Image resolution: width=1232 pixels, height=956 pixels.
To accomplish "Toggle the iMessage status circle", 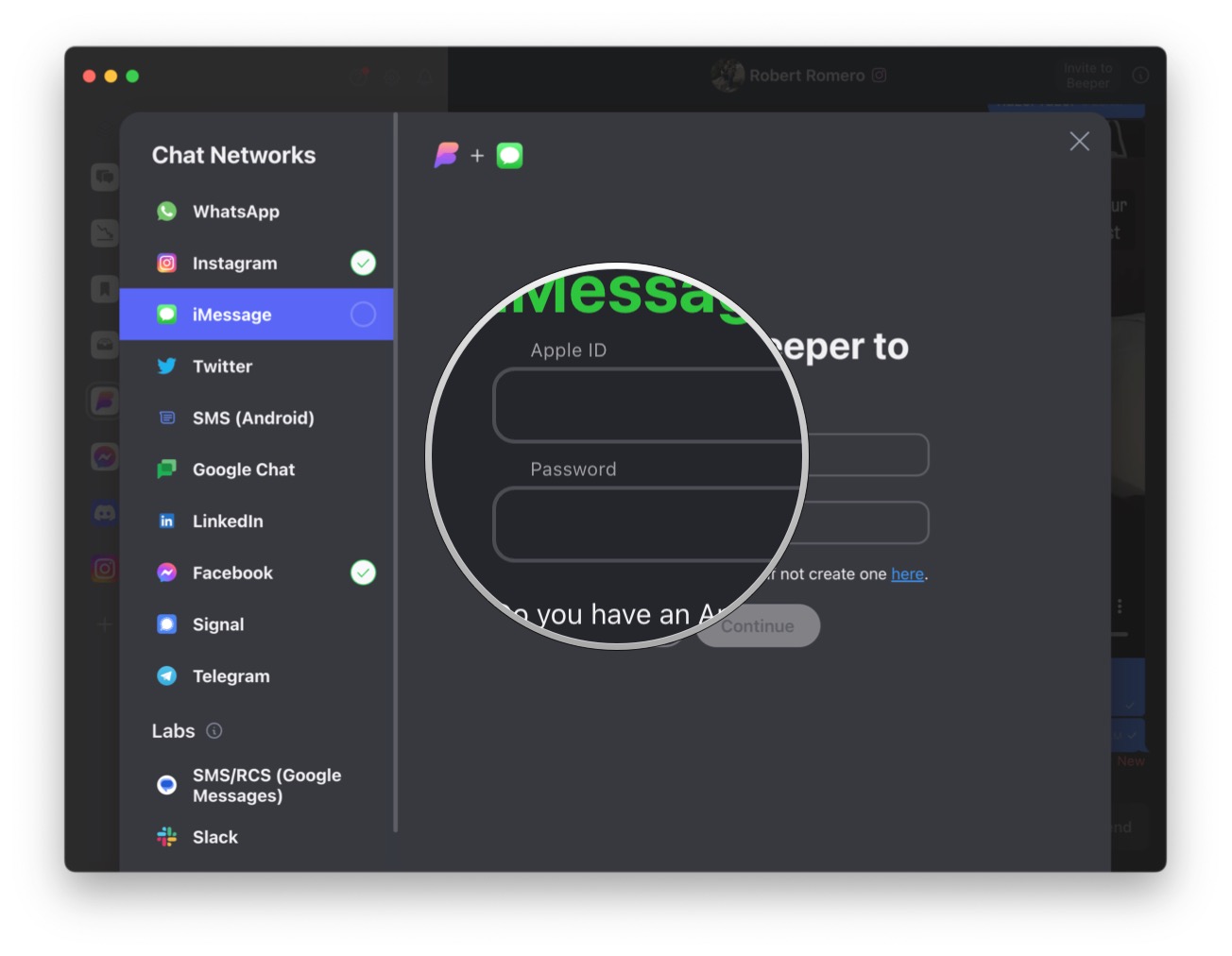I will coord(364,315).
